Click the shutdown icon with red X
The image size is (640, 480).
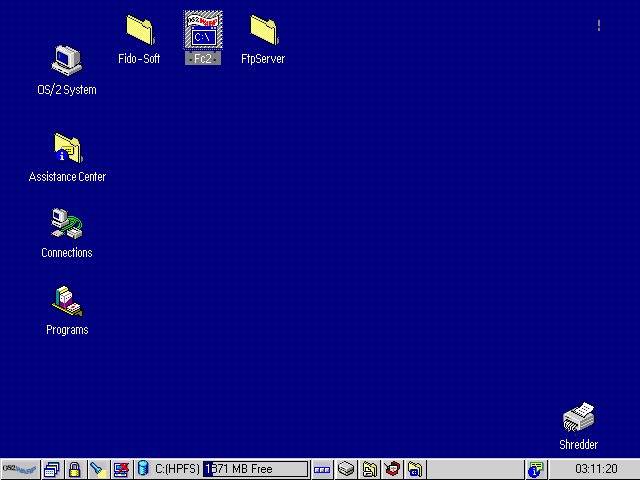121,469
